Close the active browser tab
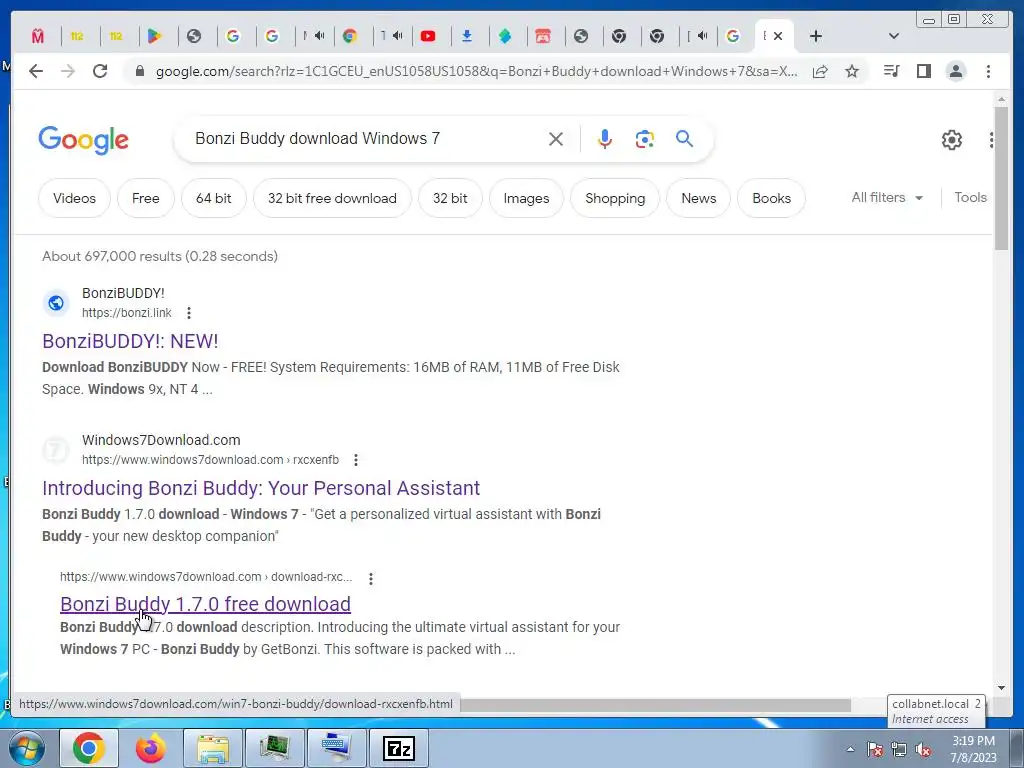Viewport: 1024px width, 768px height. [x=778, y=36]
